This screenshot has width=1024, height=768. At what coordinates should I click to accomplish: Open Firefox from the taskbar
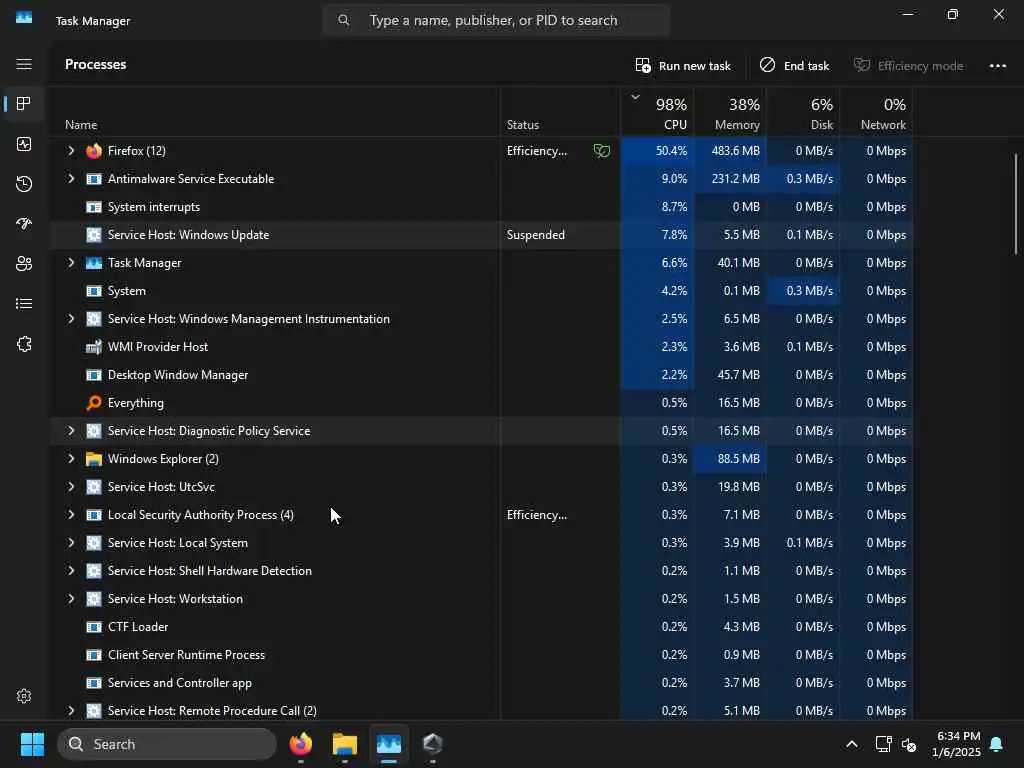(300, 744)
